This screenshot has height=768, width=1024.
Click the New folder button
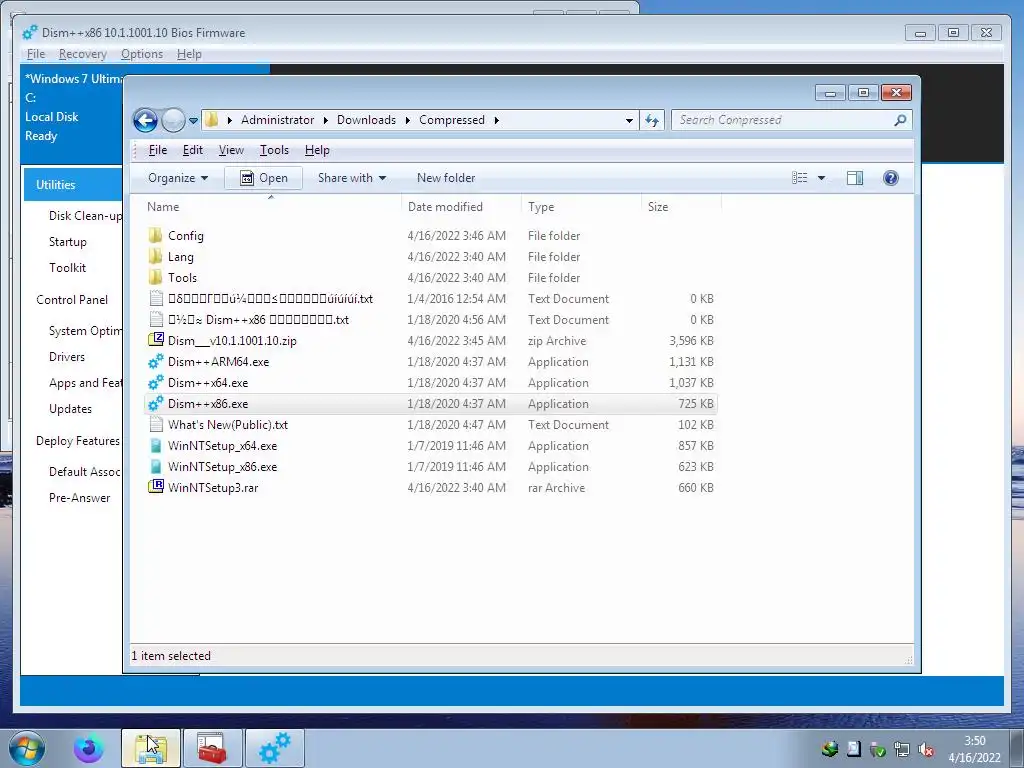(445, 178)
